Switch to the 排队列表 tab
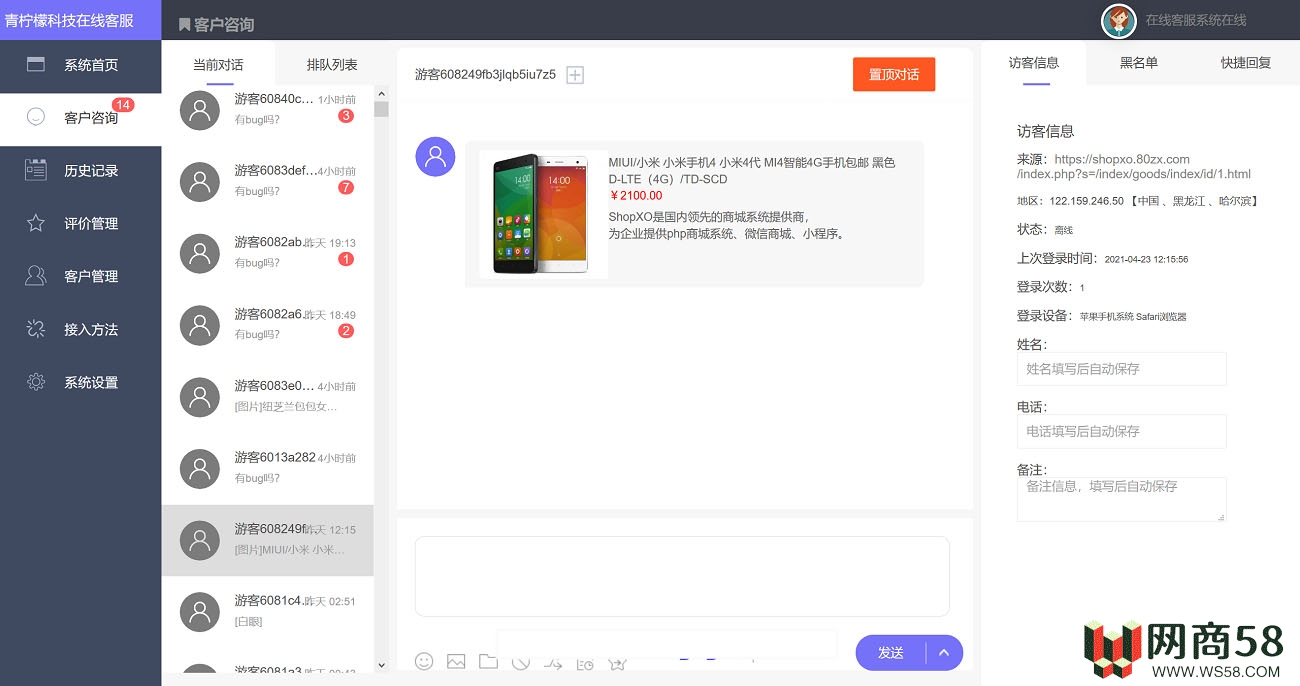The image size is (1300, 686). tap(332, 65)
